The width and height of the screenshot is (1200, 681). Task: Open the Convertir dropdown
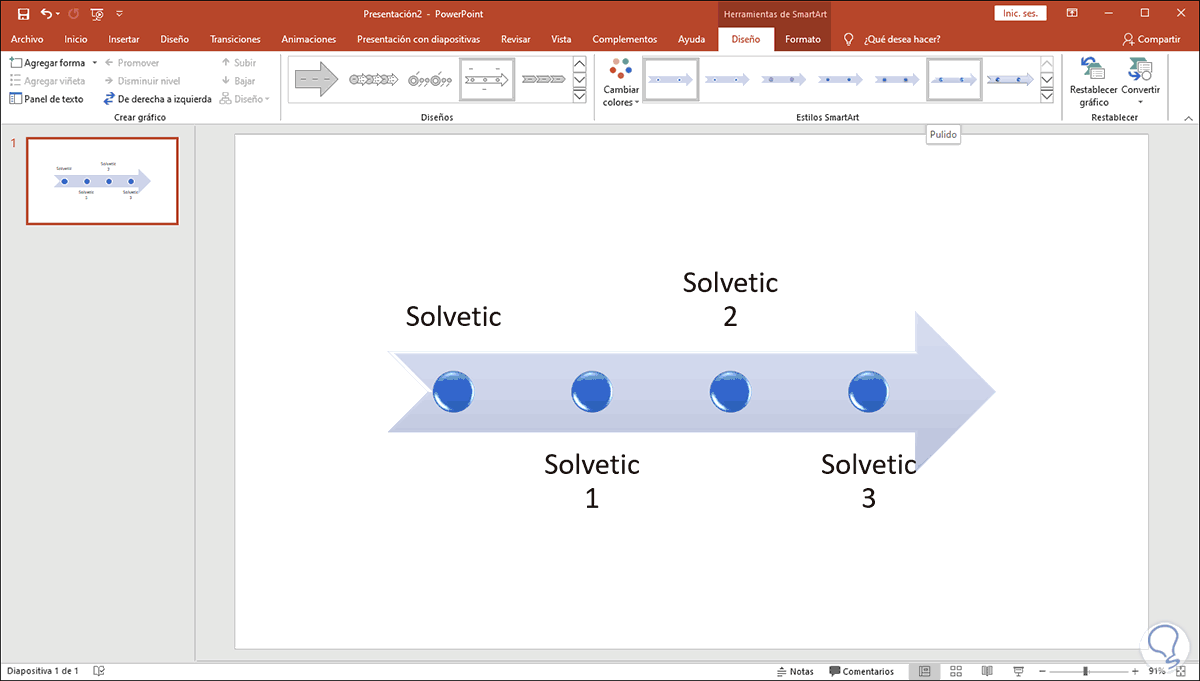(1141, 82)
